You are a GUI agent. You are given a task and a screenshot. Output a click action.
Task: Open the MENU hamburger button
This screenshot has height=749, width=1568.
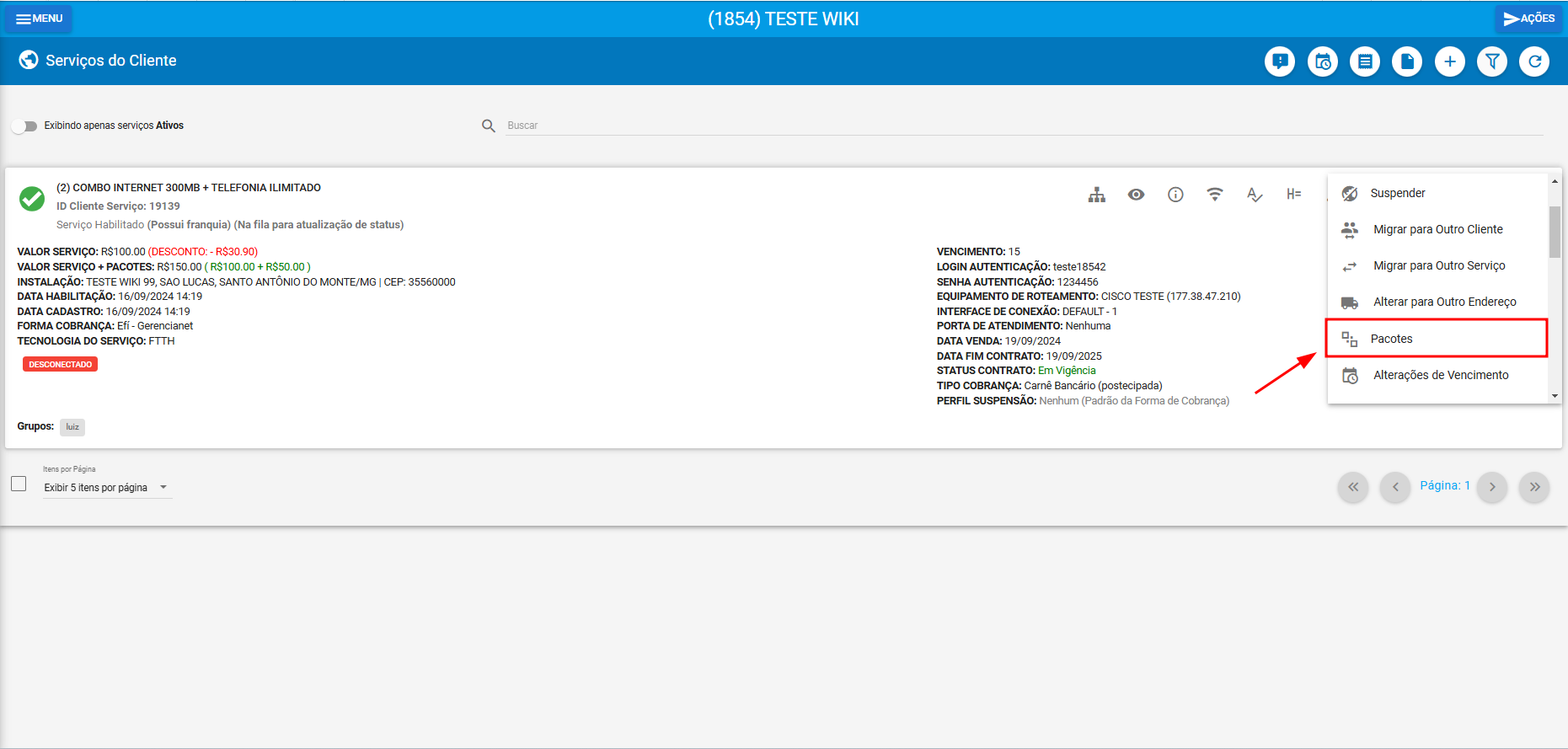(x=39, y=19)
